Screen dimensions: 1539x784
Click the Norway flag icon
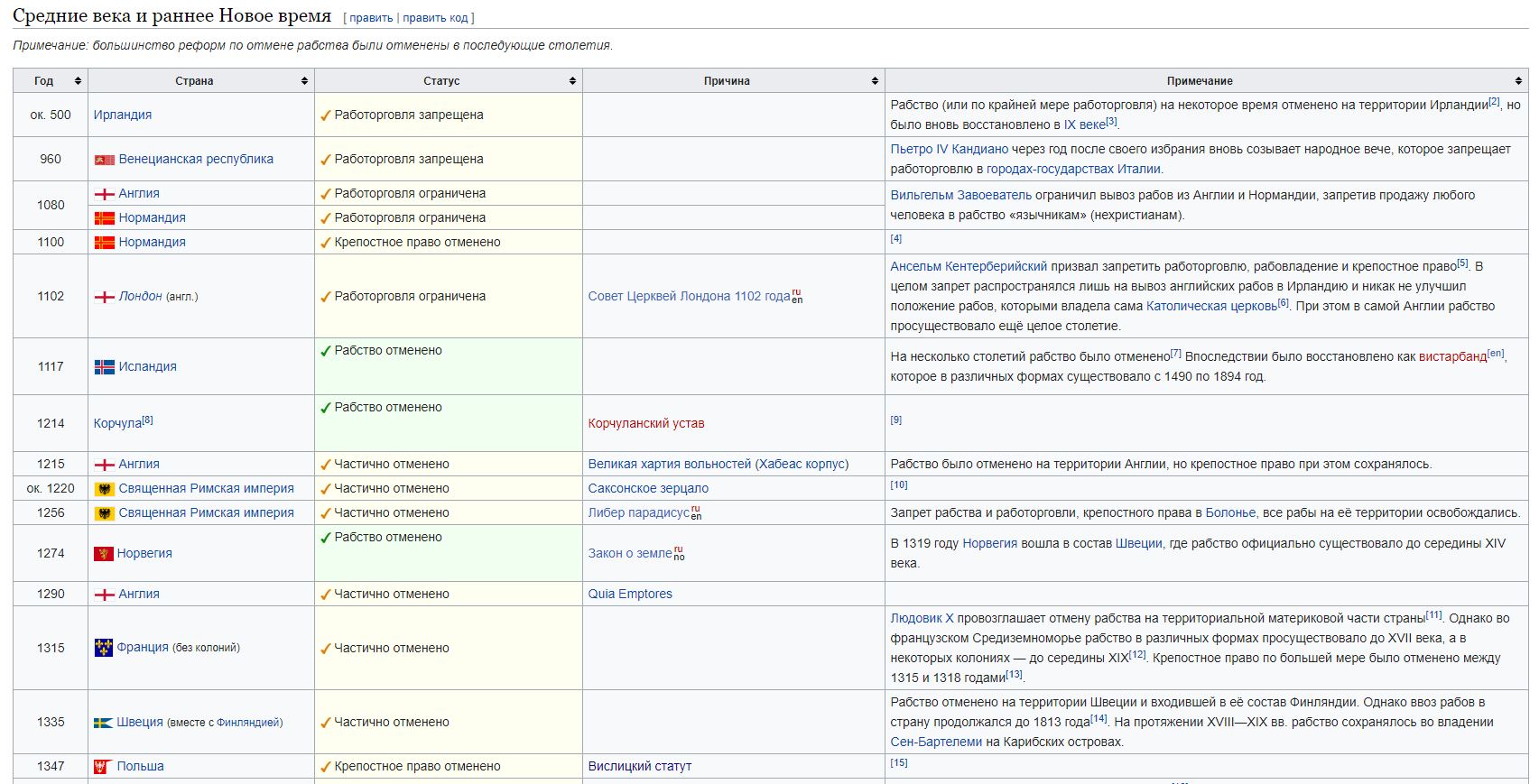[x=104, y=554]
